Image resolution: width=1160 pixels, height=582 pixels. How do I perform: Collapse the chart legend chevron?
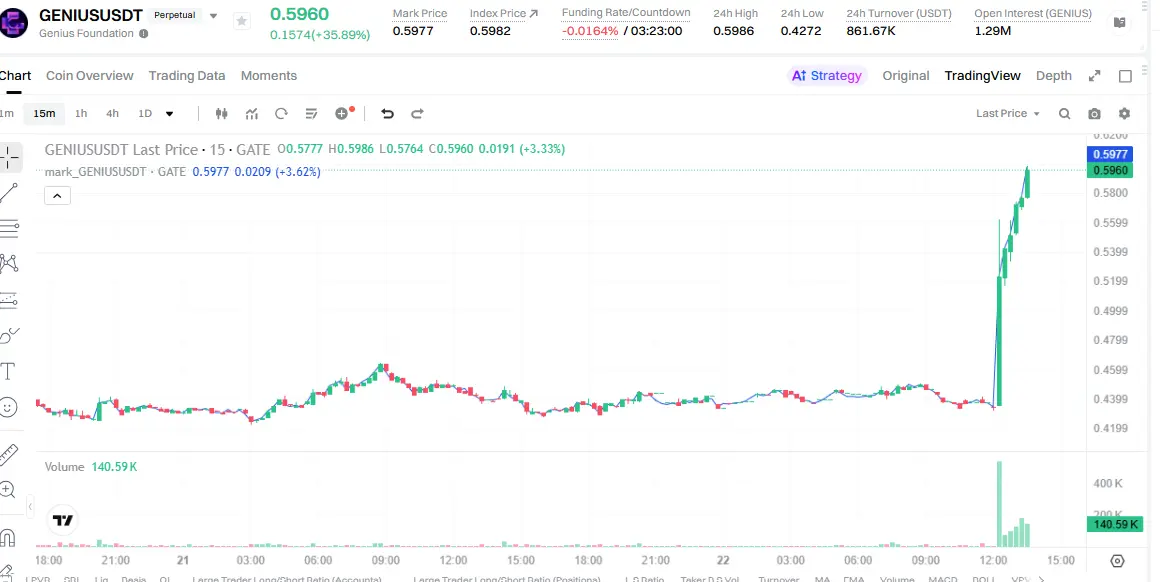(57, 196)
